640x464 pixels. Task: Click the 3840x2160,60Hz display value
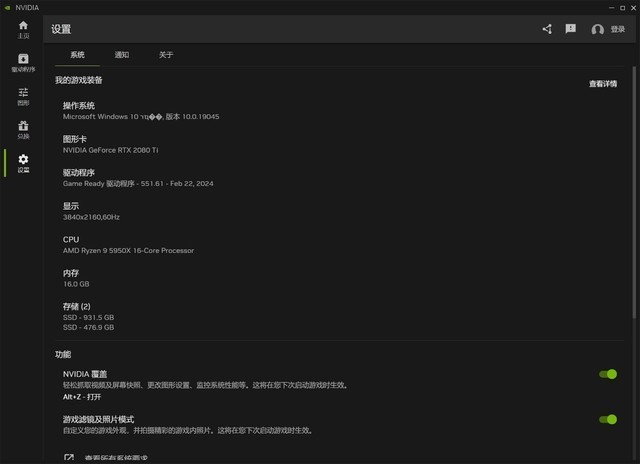tap(91, 217)
